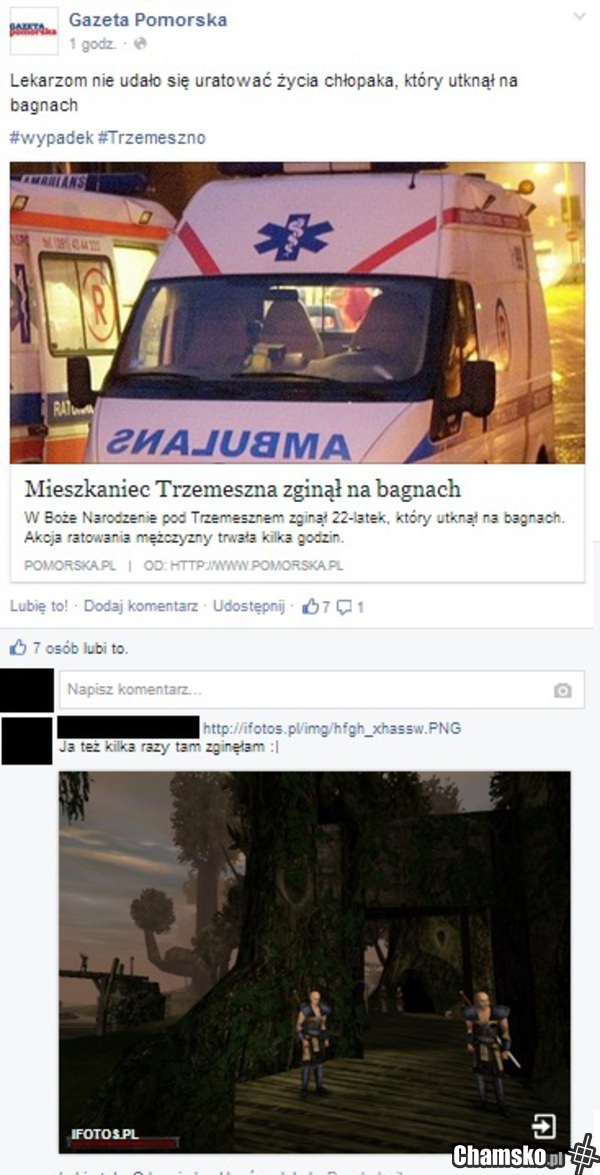Open the #Trzemeszno hashtag
Viewport: 600px width, 1175px height.
151,138
